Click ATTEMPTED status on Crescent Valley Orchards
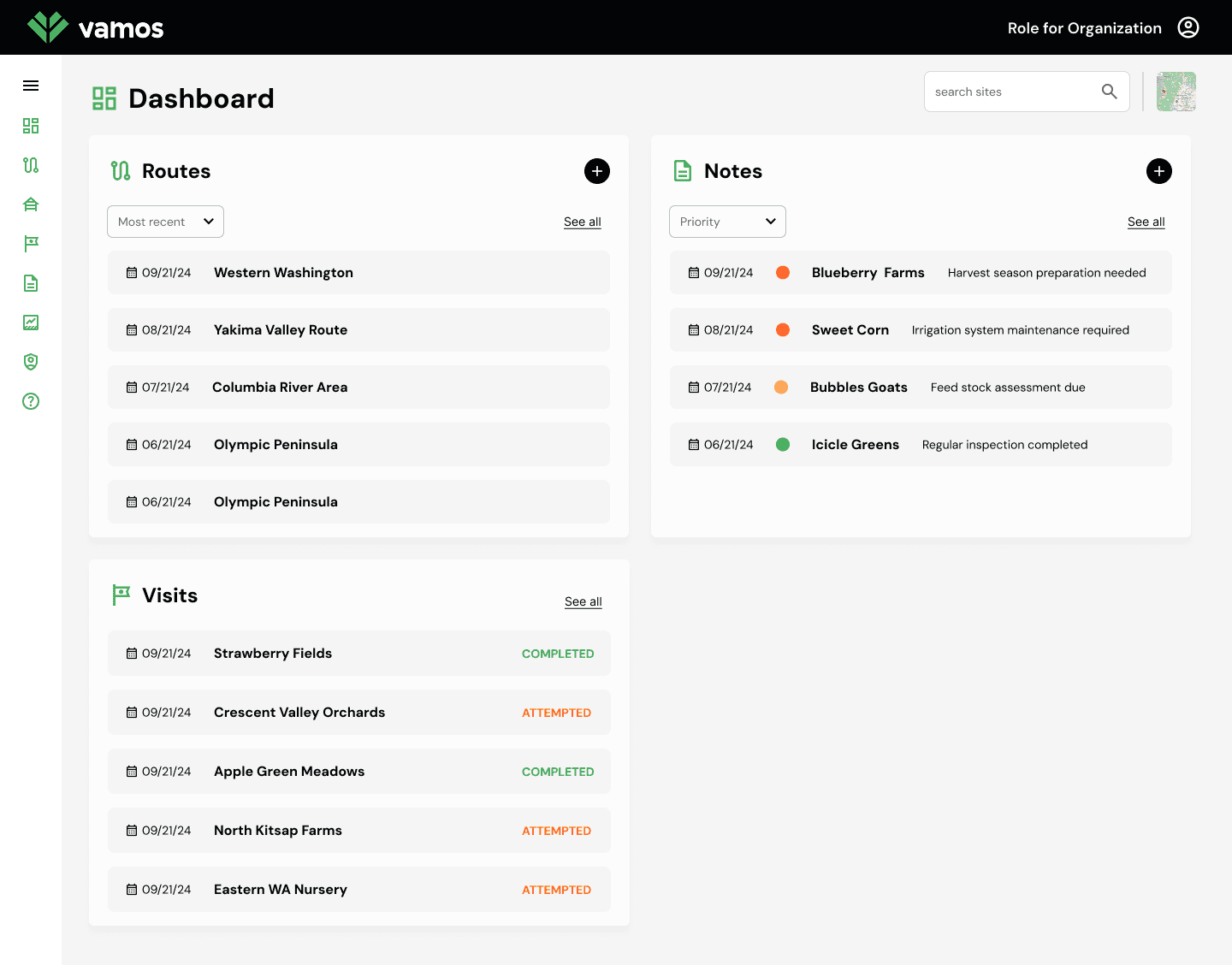The image size is (1232, 965). tap(557, 713)
